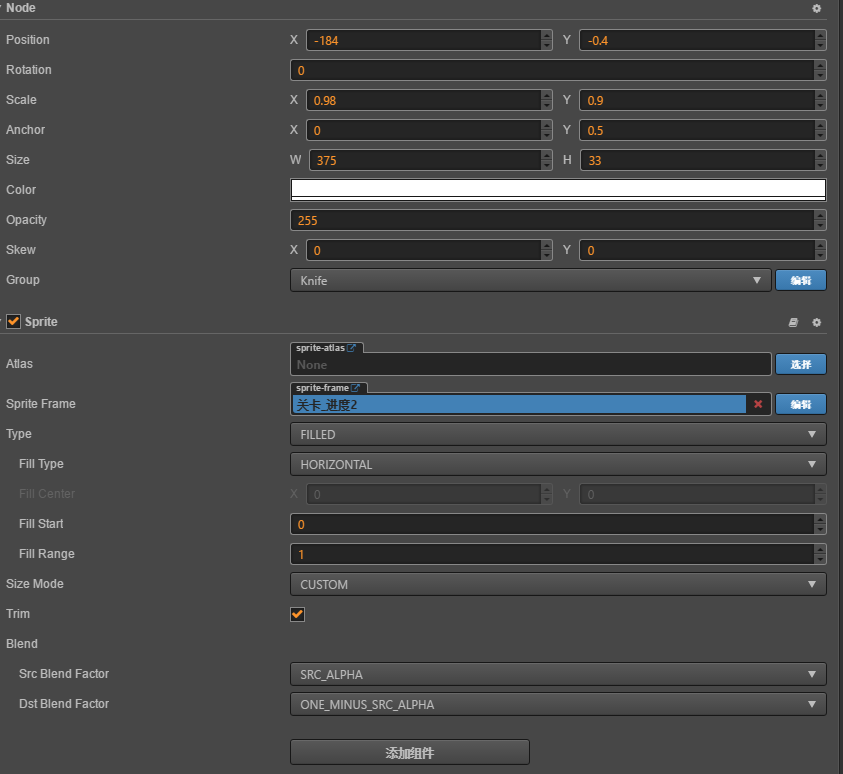843x774 pixels.
Task: Click Size W stepper arrows
Action: click(x=547, y=160)
